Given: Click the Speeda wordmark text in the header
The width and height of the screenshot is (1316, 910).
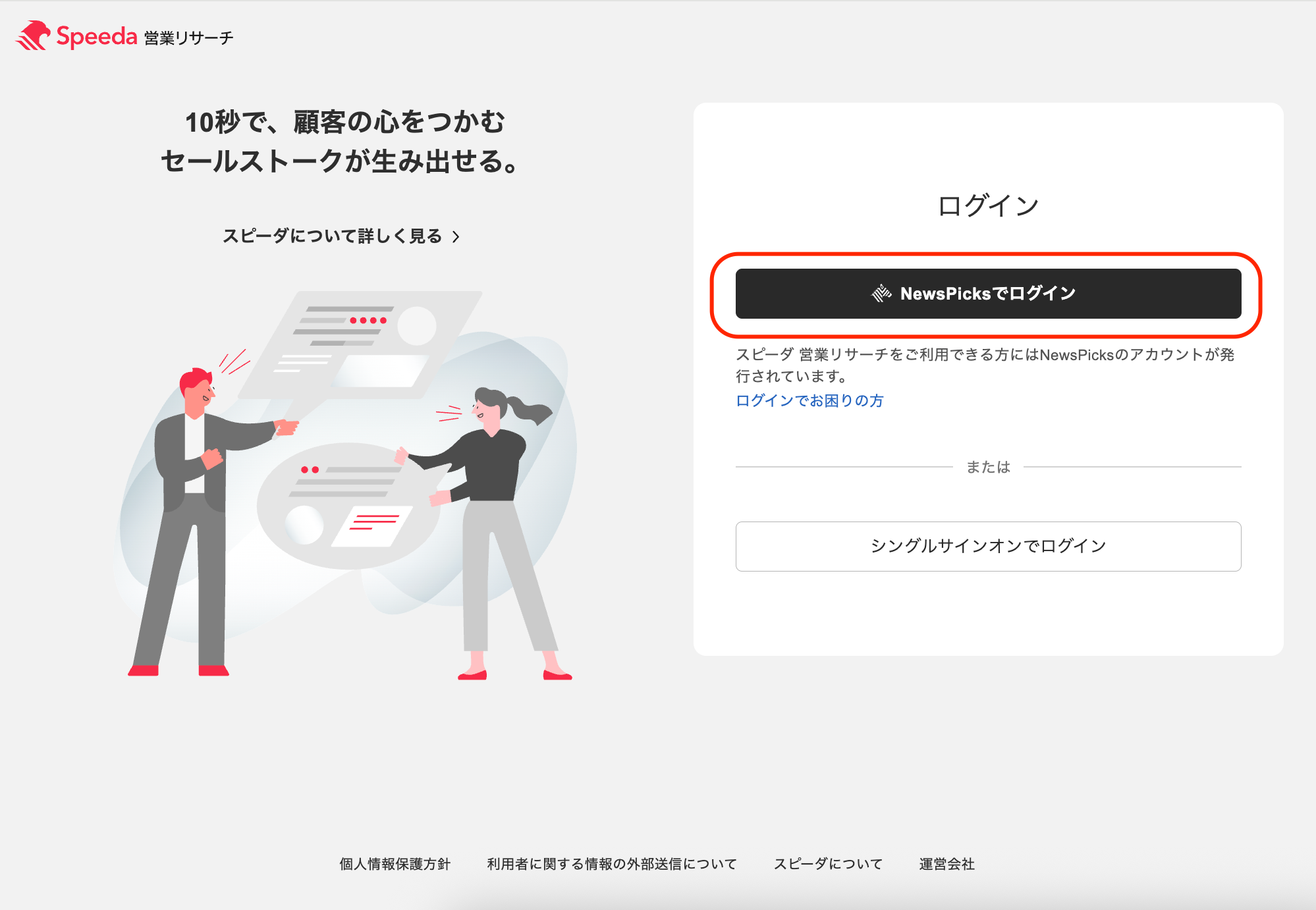Looking at the screenshot, I should click(97, 36).
